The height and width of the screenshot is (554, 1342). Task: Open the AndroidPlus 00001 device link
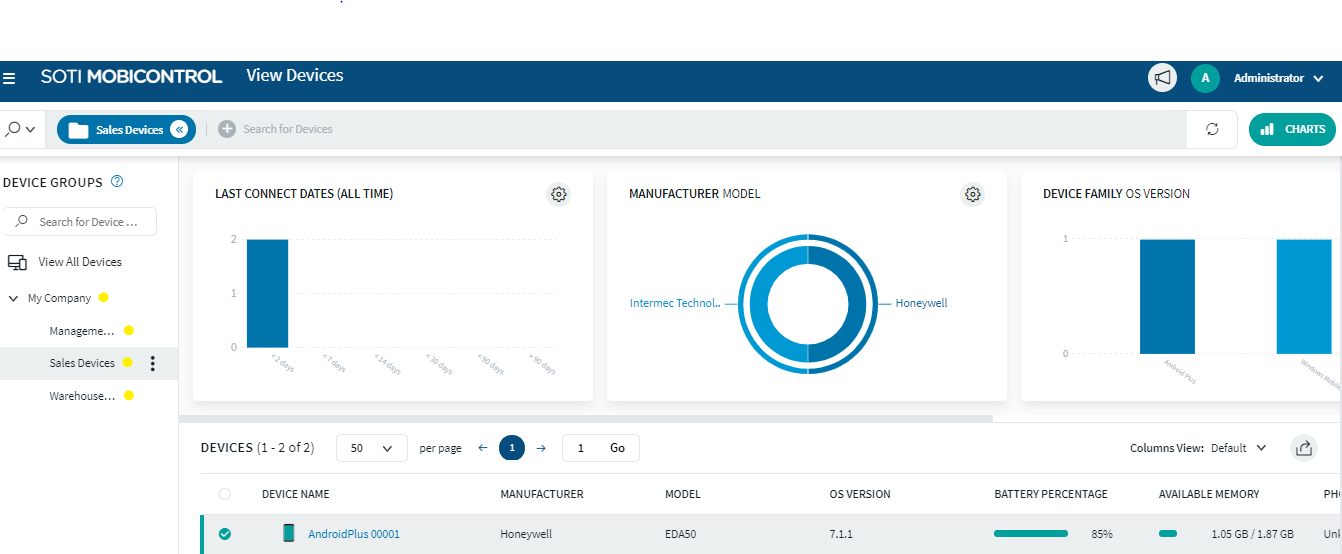click(x=353, y=534)
